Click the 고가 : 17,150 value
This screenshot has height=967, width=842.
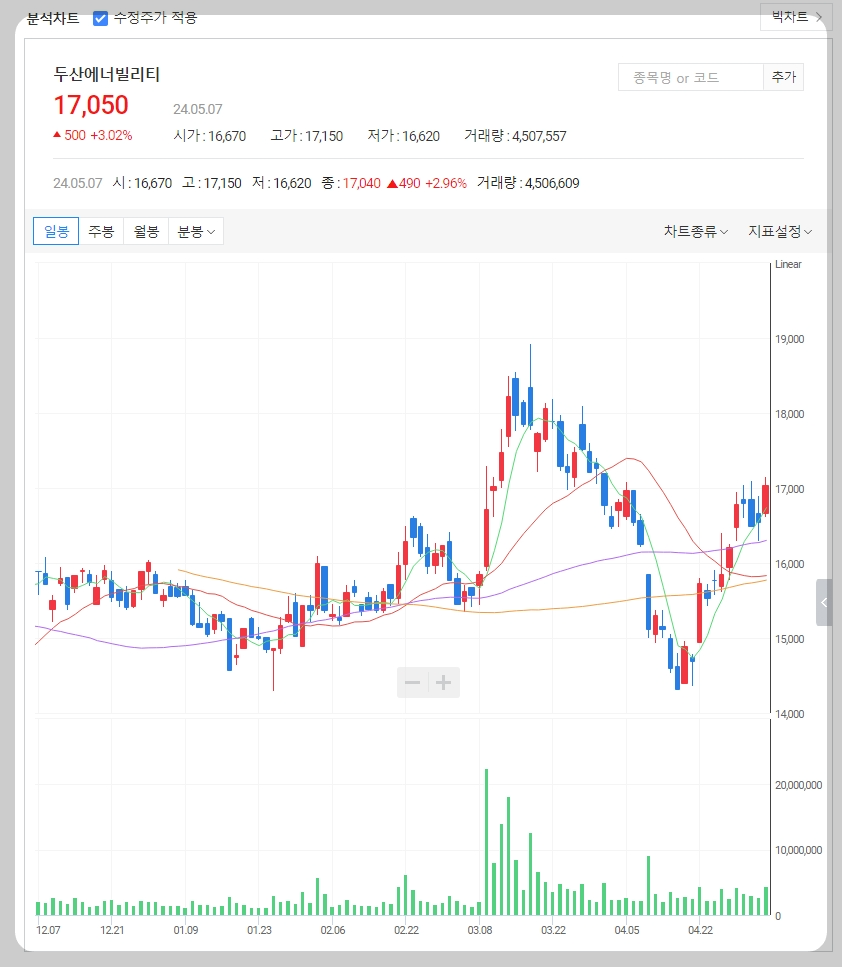(307, 136)
